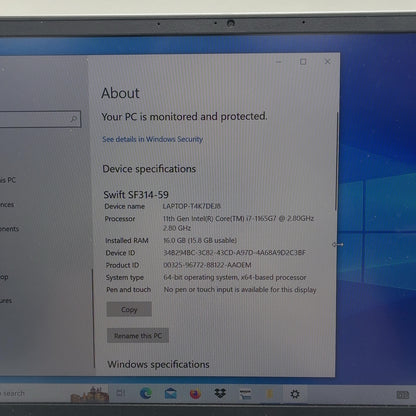
Task: Click the yellow taskbar icon next to Amazon
Action: [x=270, y=394]
